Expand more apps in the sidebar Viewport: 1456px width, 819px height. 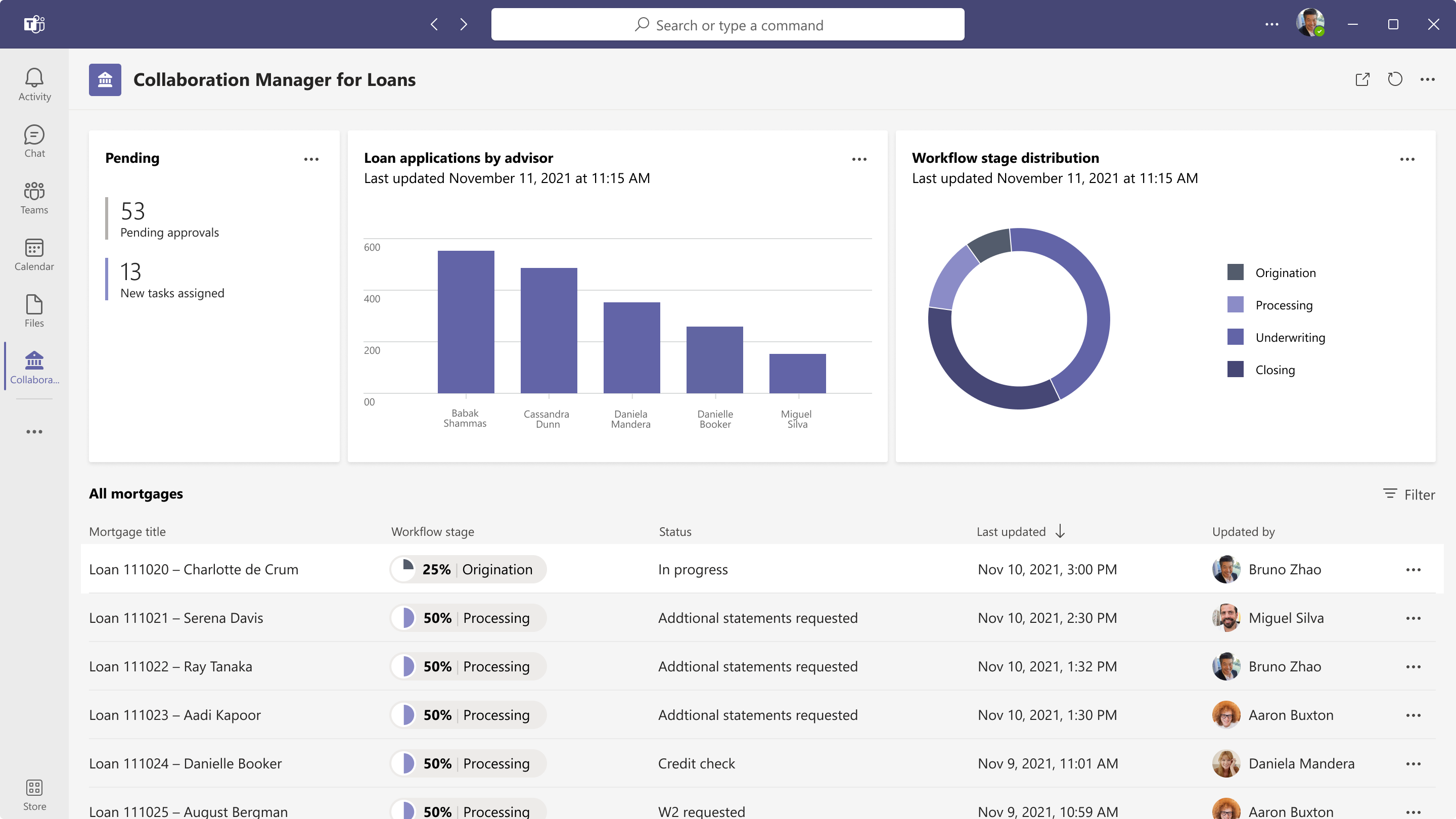coord(34,431)
